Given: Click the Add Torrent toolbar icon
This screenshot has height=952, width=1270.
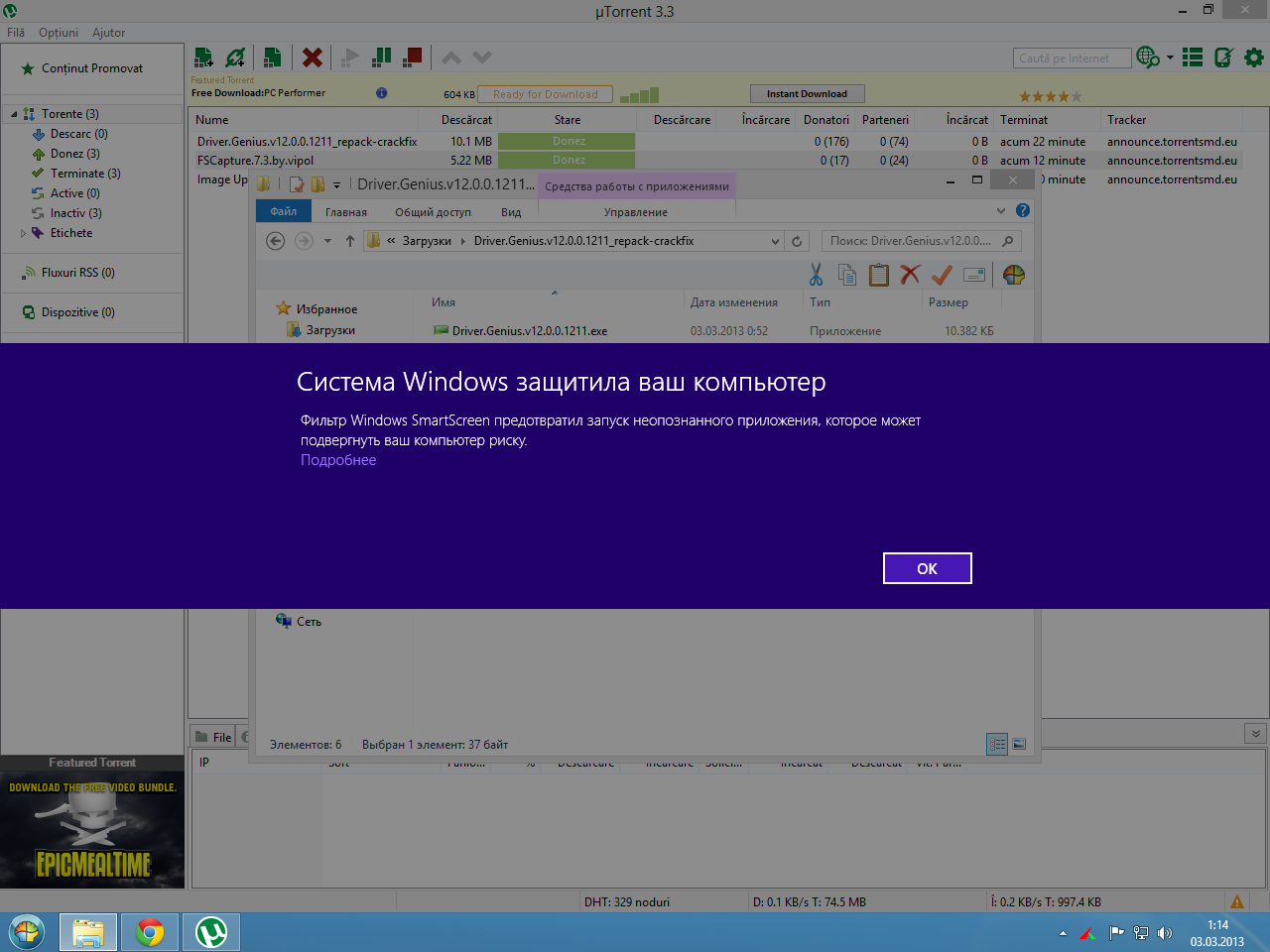Looking at the screenshot, I should [203, 58].
